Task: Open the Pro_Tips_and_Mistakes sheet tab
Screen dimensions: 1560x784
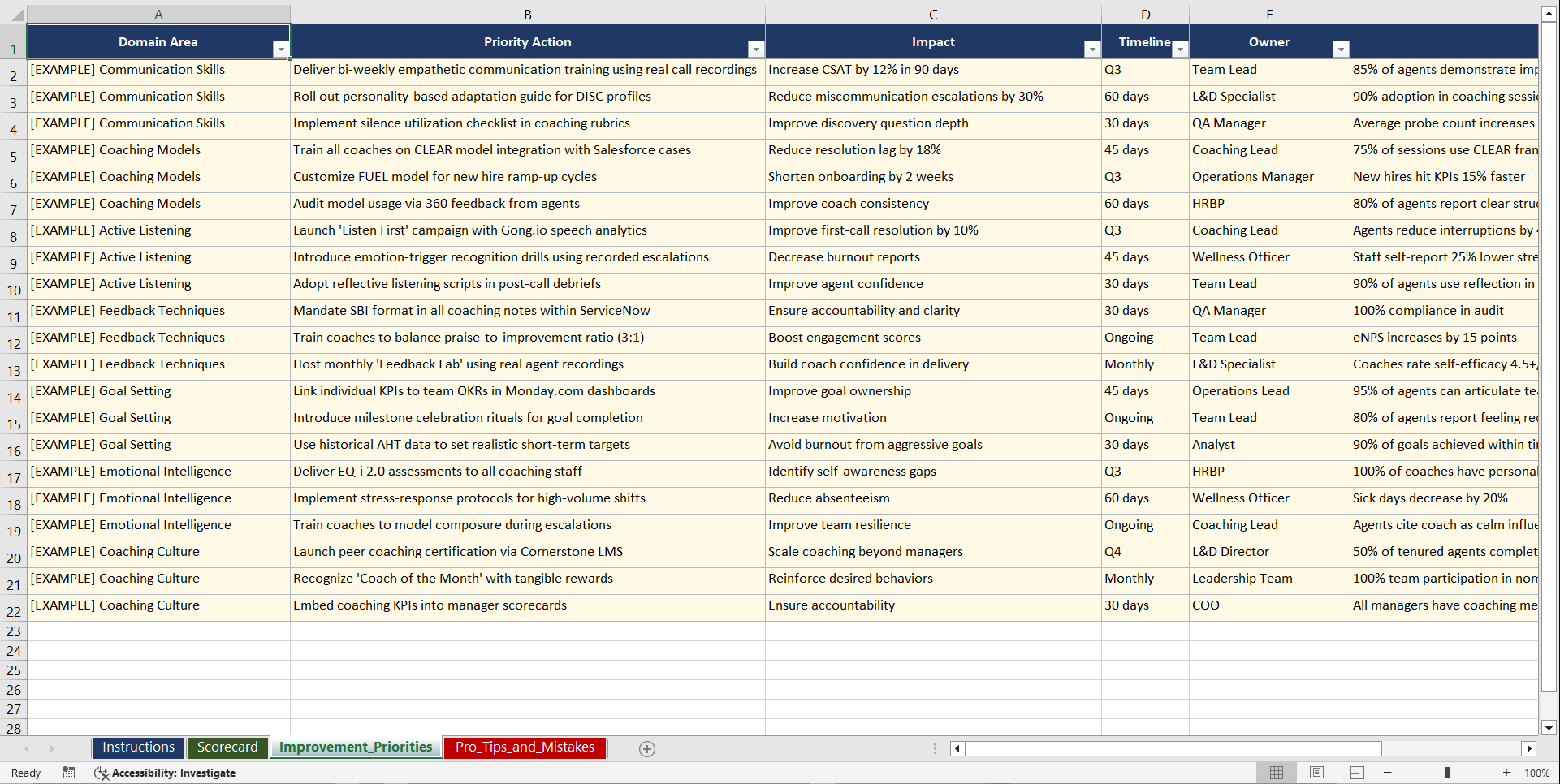Action: pos(524,747)
